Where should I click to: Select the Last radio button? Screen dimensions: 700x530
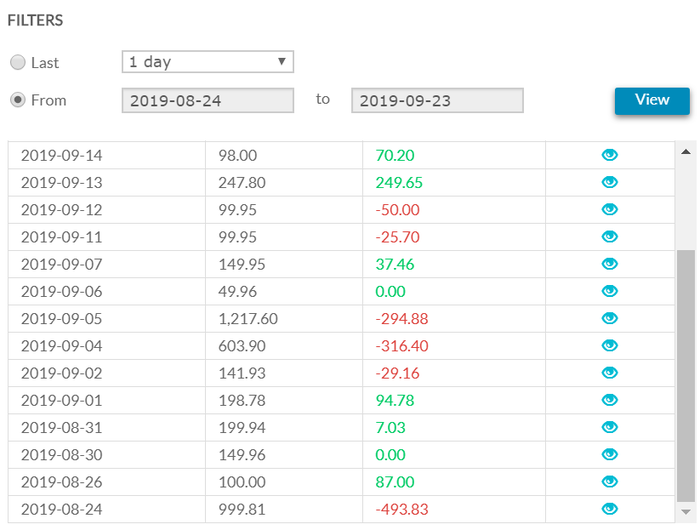[18, 63]
